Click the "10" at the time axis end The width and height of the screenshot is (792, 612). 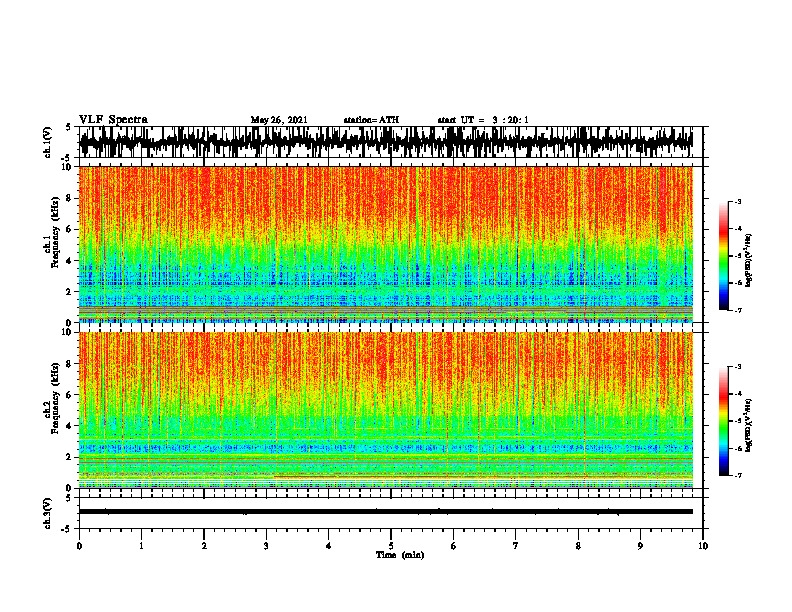pos(703,546)
